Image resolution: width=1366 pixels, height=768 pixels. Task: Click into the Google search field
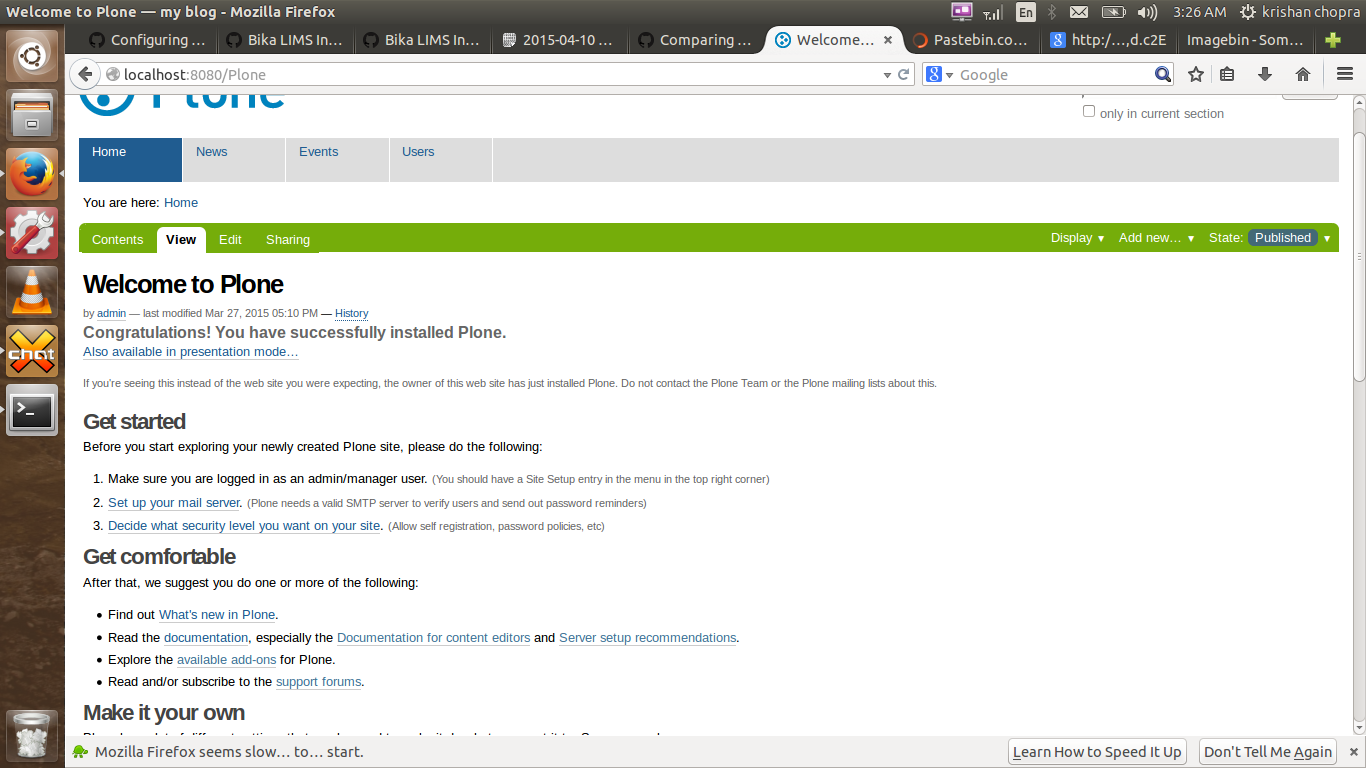1055,75
